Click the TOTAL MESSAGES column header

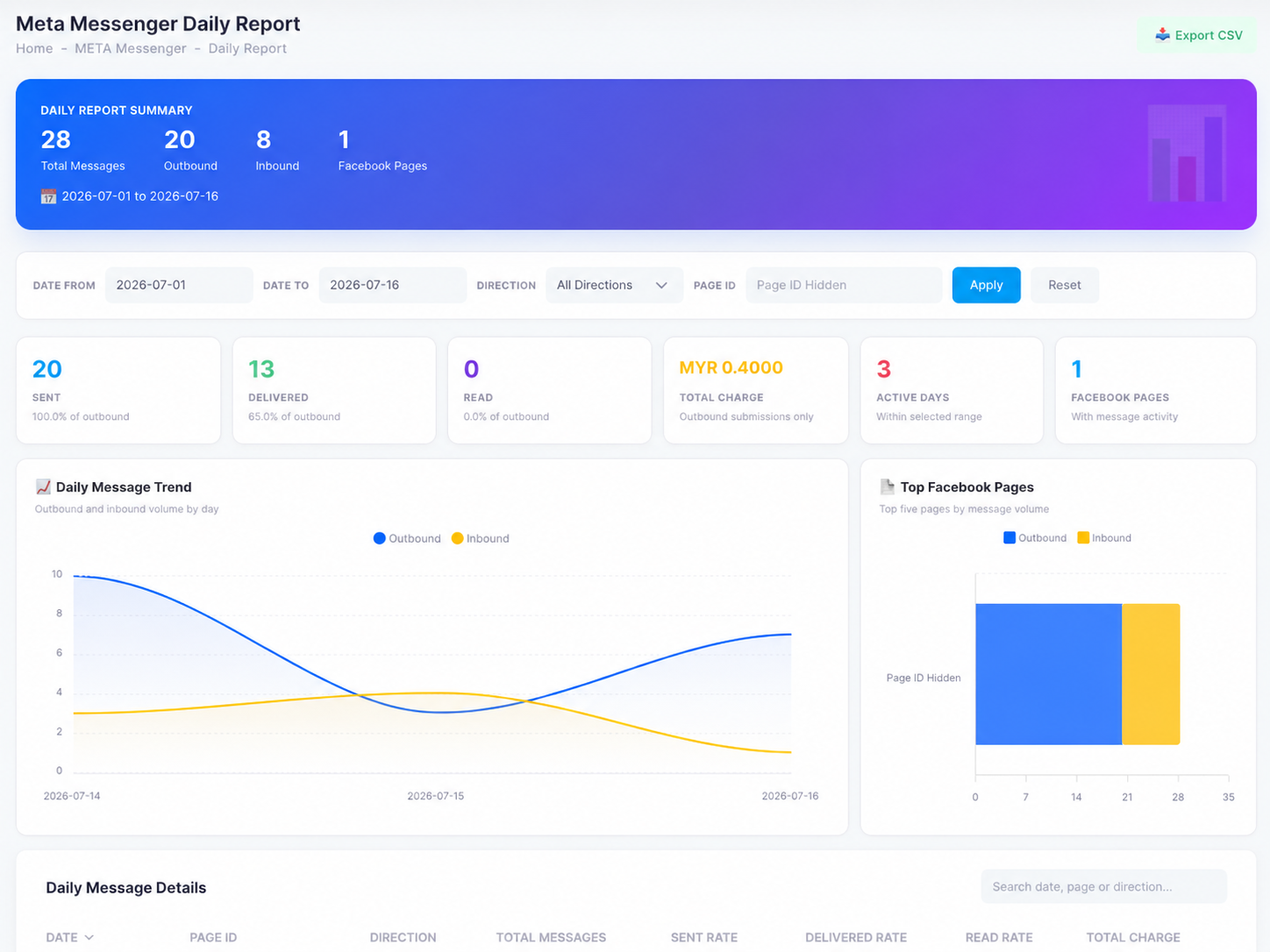551,938
